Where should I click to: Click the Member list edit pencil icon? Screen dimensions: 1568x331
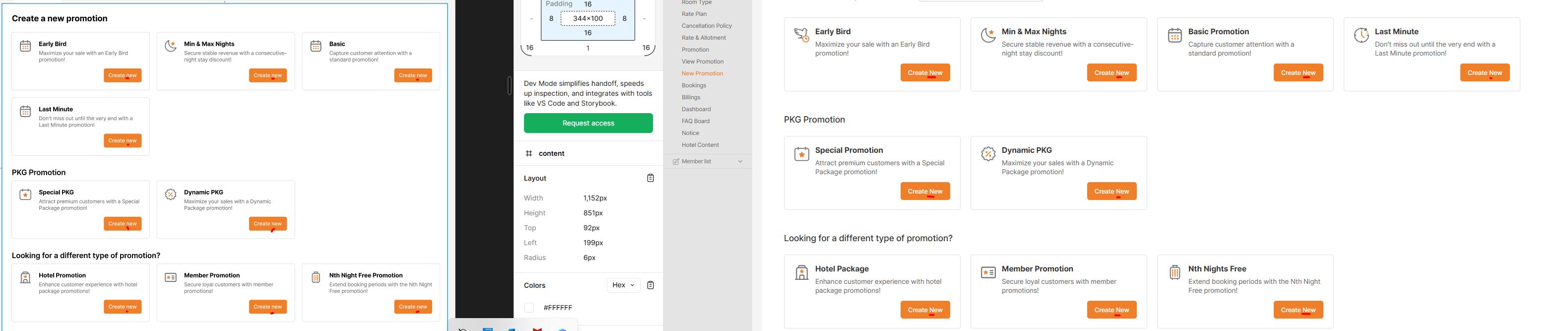[675, 161]
